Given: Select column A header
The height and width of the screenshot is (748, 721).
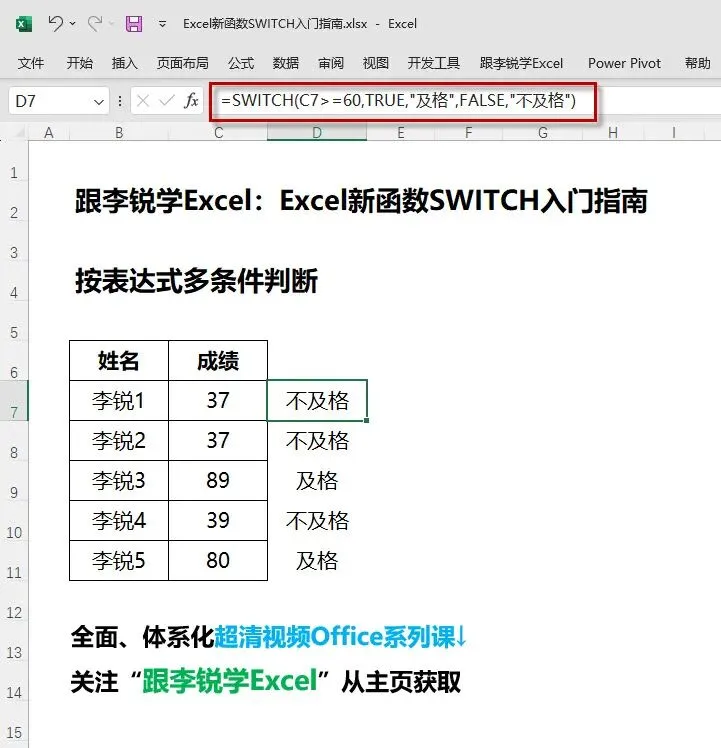Looking at the screenshot, I should pos(49,133).
